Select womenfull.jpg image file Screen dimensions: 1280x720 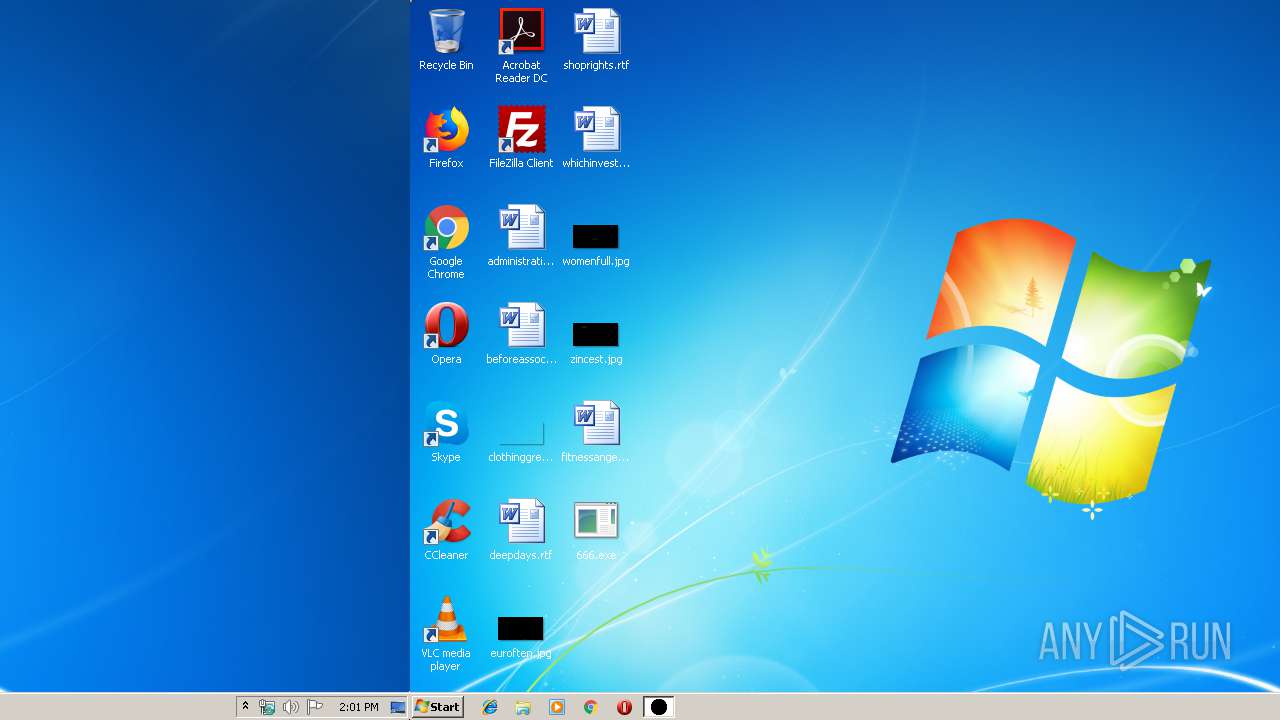coord(596,244)
